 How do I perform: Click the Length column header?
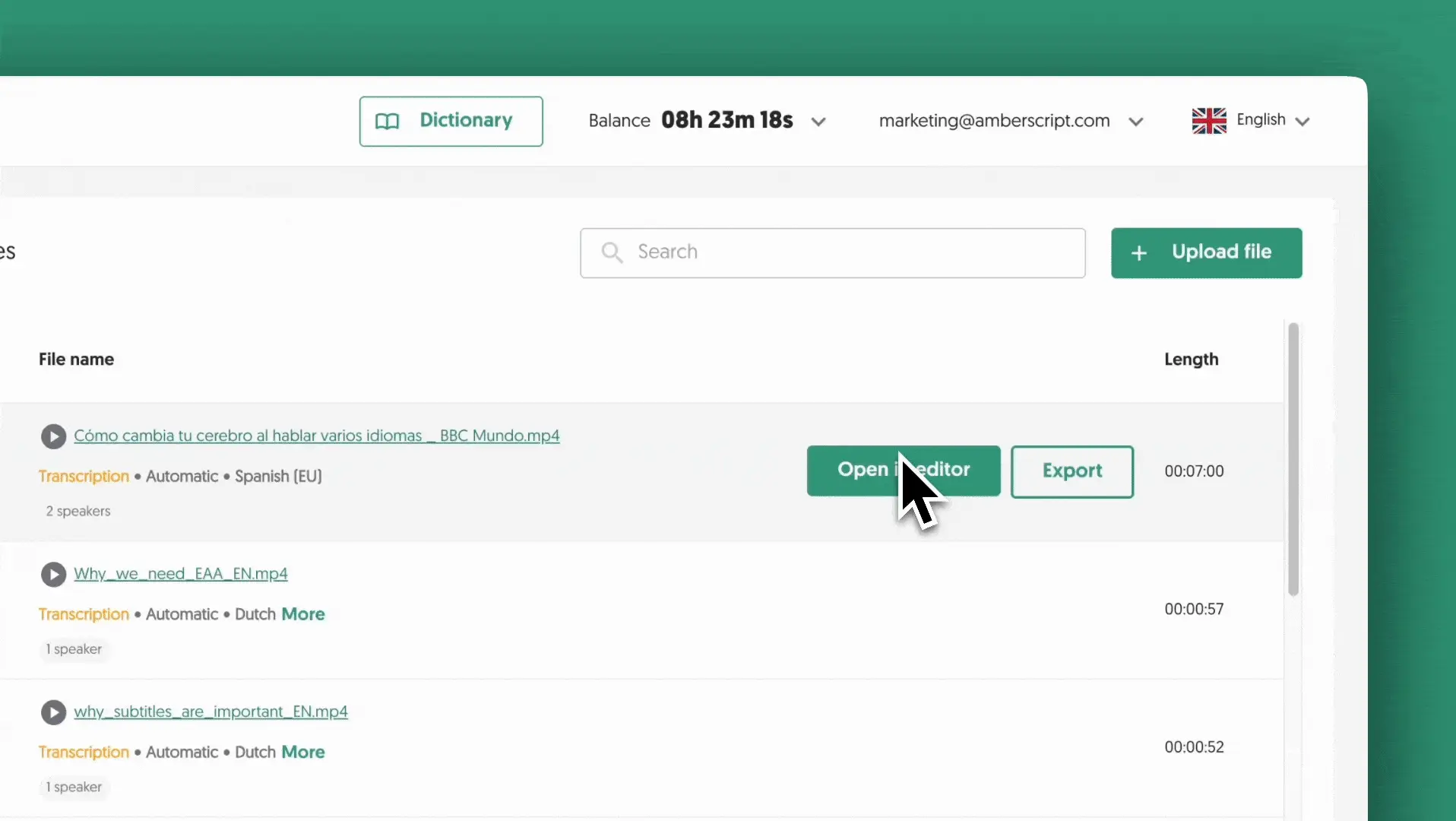coord(1191,360)
